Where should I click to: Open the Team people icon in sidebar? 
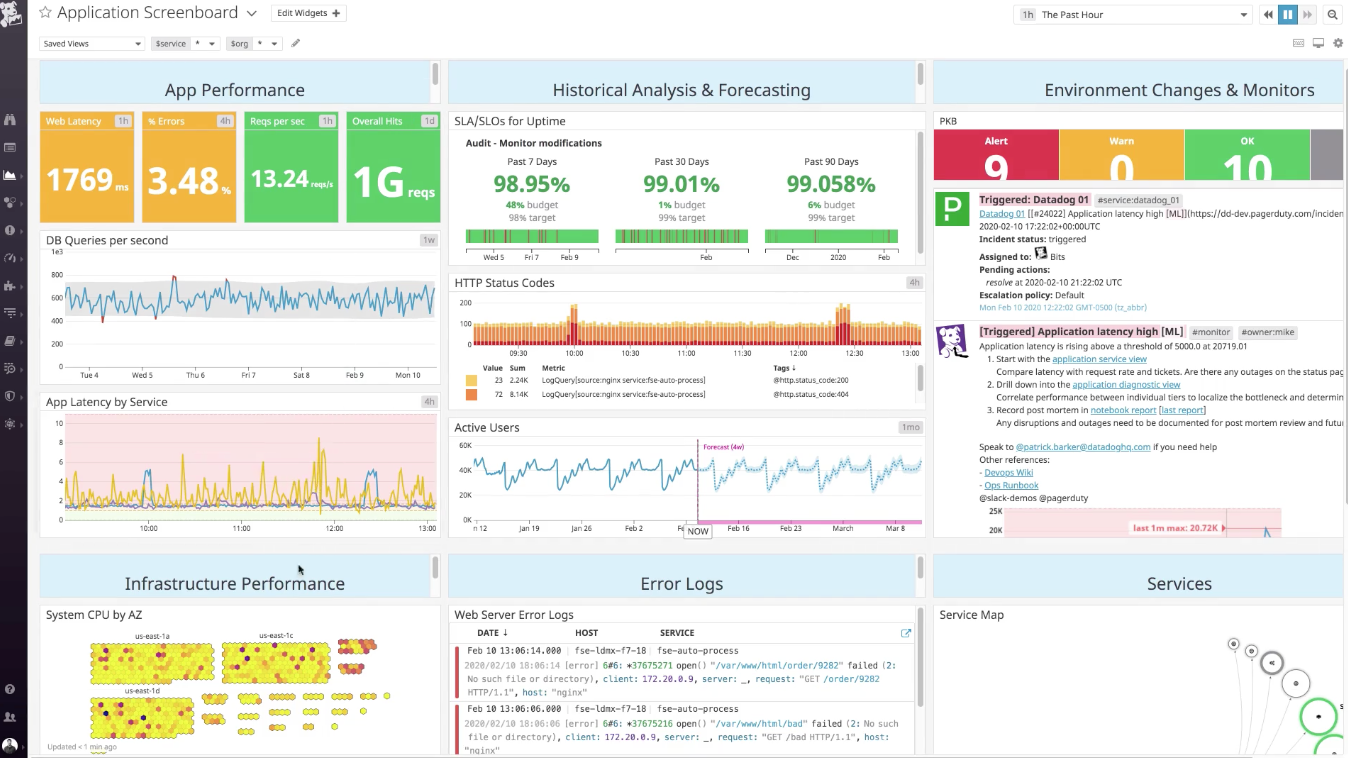pyautogui.click(x=10, y=717)
